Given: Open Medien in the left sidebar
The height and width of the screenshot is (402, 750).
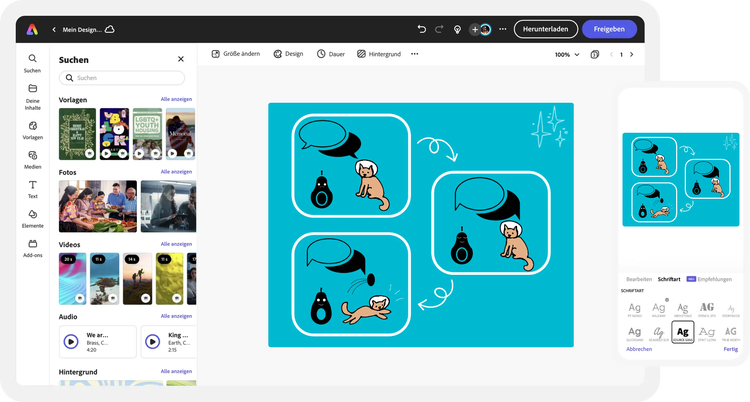Looking at the screenshot, I should pyautogui.click(x=33, y=160).
